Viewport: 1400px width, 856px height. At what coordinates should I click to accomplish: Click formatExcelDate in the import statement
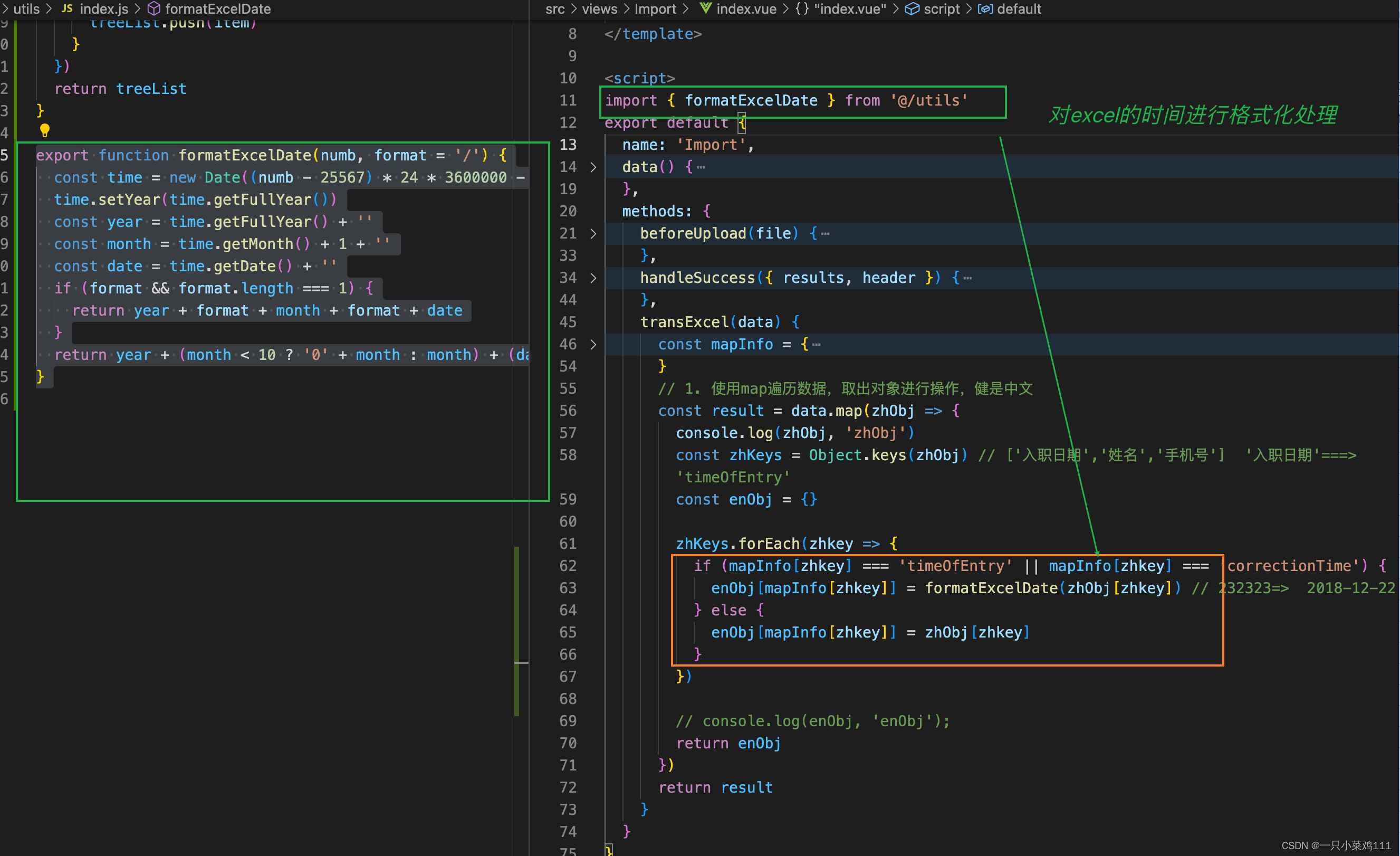click(x=751, y=101)
